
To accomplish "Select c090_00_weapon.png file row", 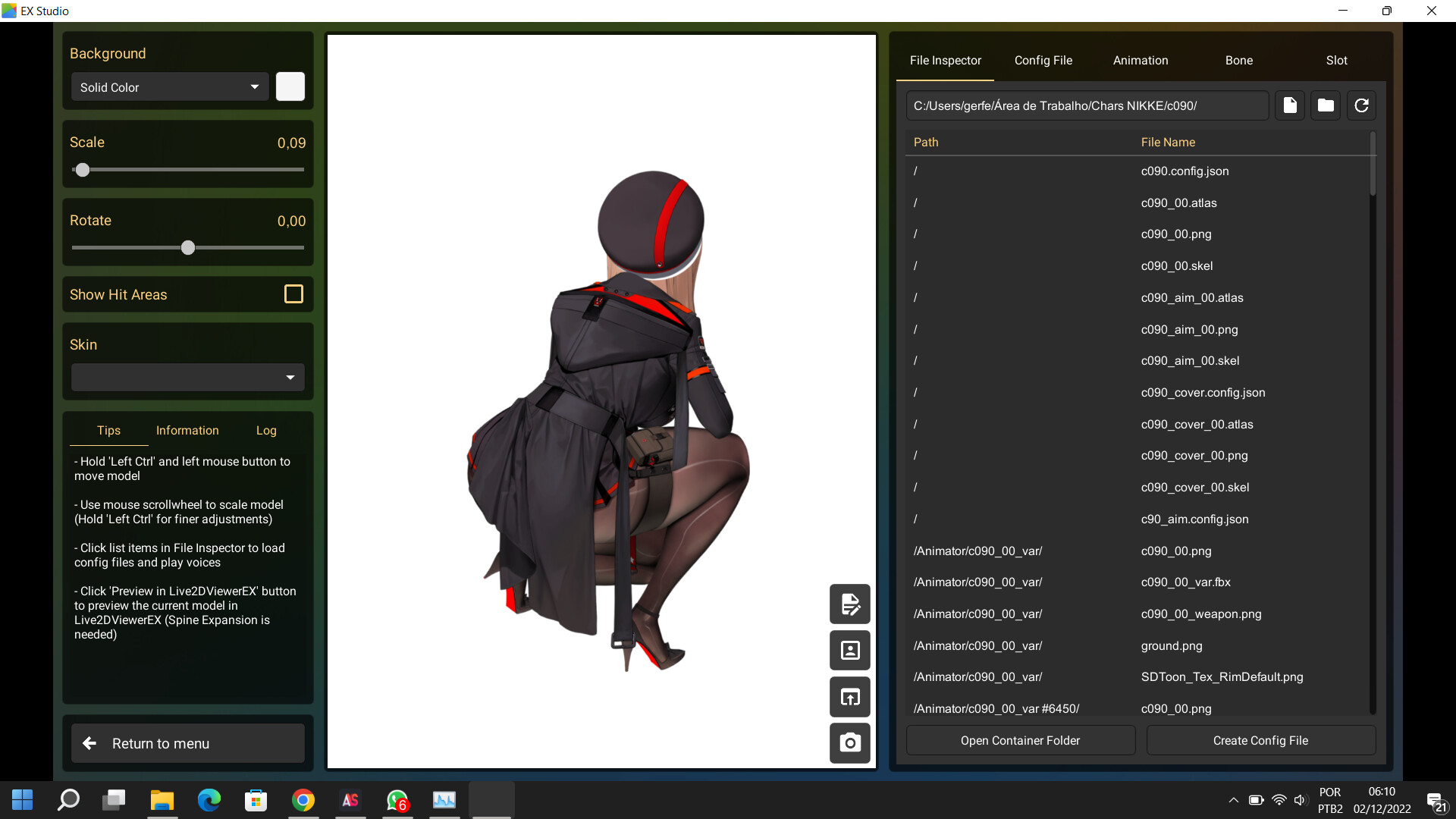I will tap(1137, 614).
